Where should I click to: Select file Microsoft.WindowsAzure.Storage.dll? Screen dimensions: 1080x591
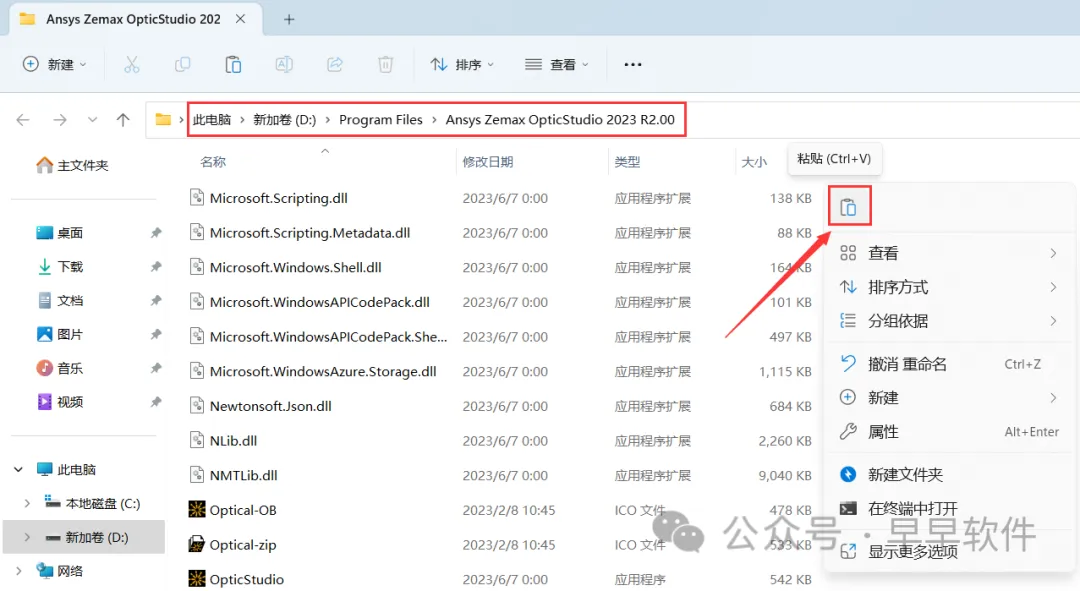point(323,371)
